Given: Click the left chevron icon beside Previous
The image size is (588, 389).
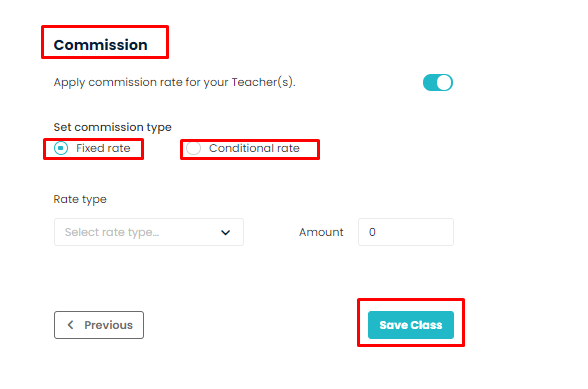Looking at the screenshot, I should [x=70, y=325].
